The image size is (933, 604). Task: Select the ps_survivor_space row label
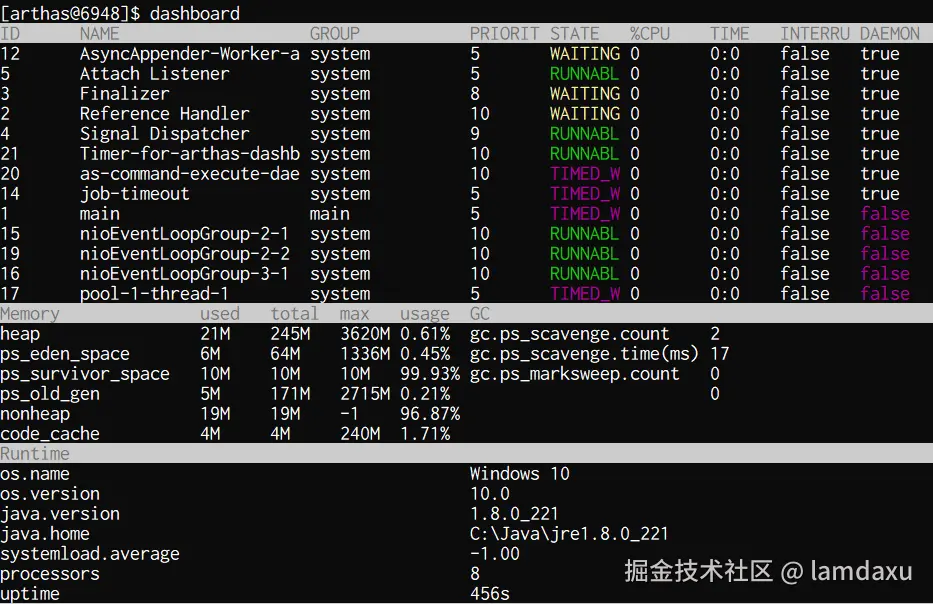[x=85, y=374]
